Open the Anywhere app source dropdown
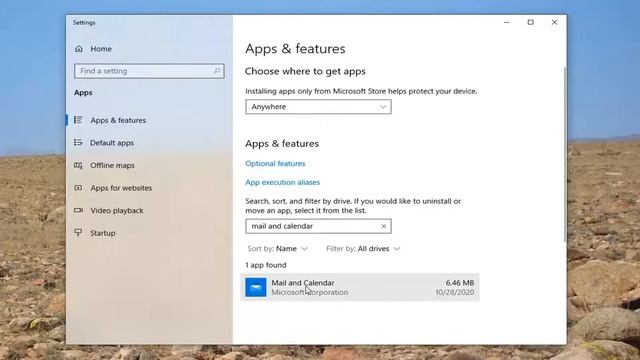Viewport: 640px width, 360px height. pyautogui.click(x=318, y=107)
